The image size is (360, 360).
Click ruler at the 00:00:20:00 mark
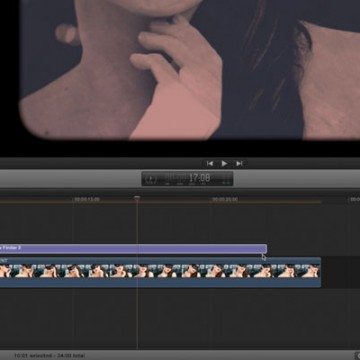[225, 199]
